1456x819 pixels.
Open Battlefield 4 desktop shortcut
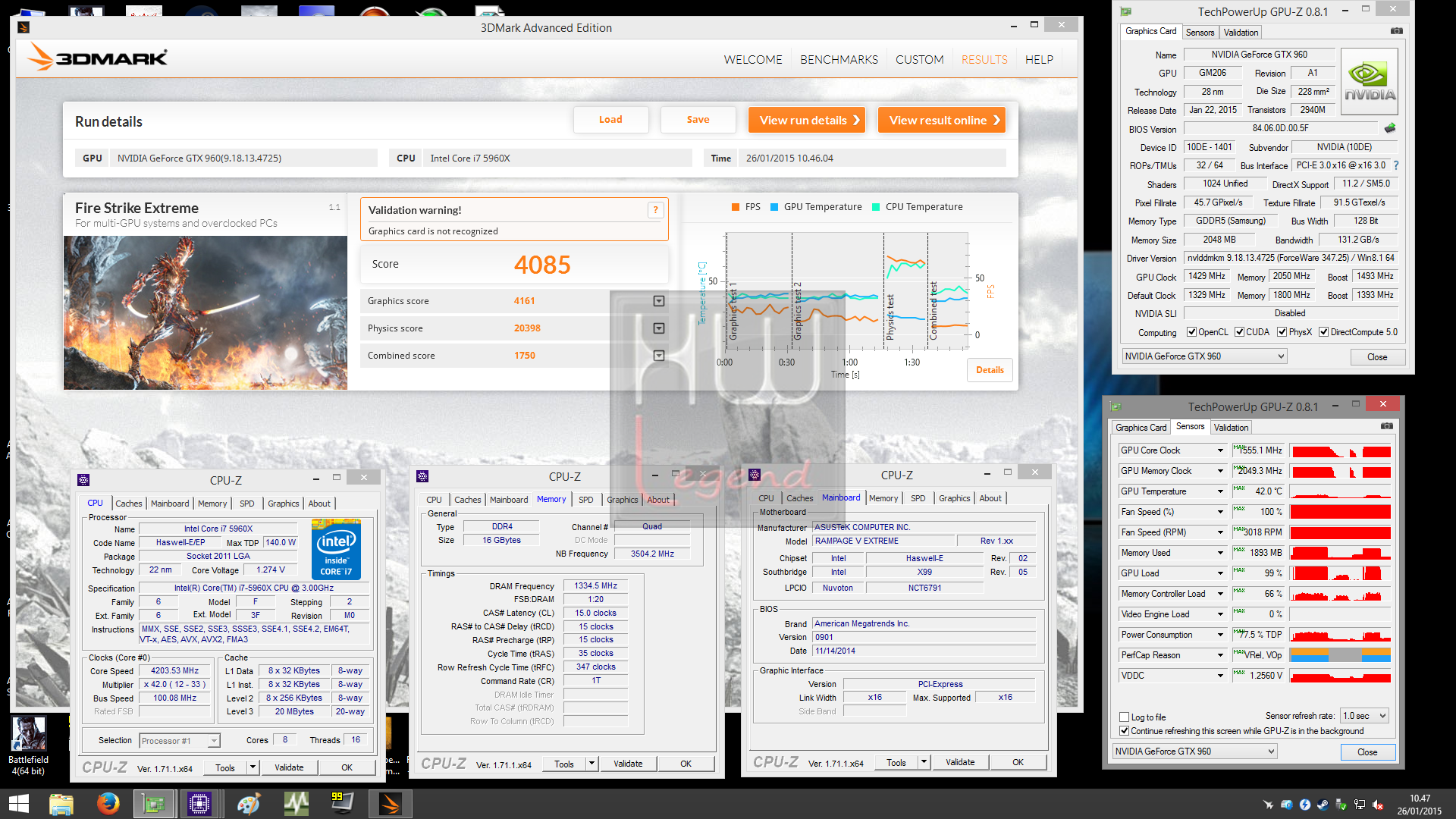coord(29,745)
